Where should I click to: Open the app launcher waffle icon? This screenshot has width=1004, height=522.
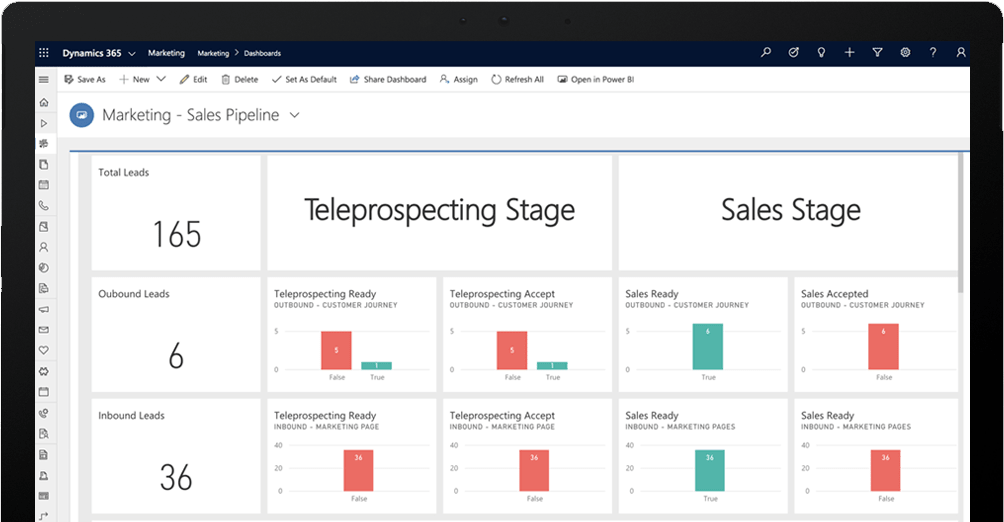(x=44, y=53)
